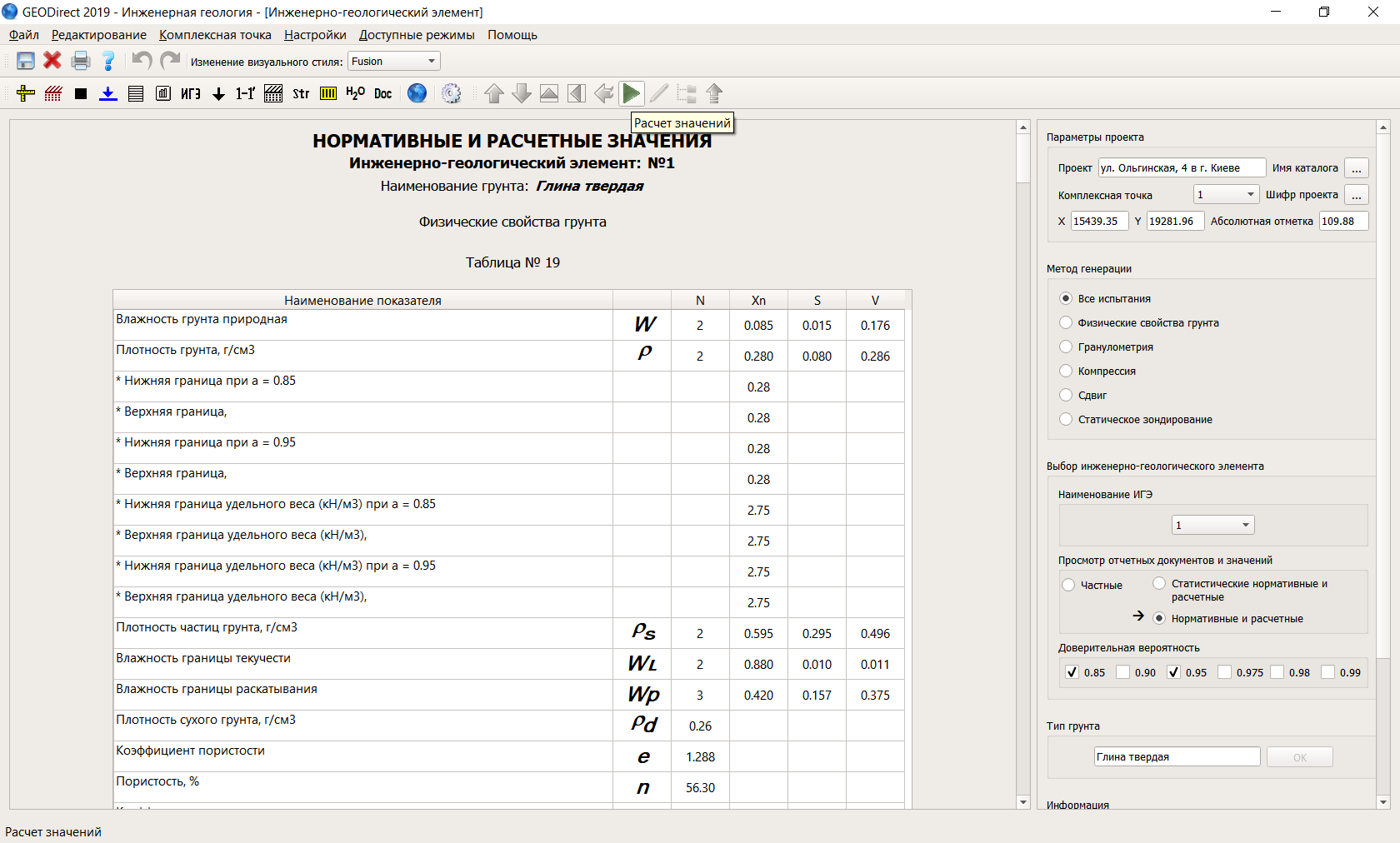Toggle the 0.90 confidence probability checkbox

tap(1123, 672)
